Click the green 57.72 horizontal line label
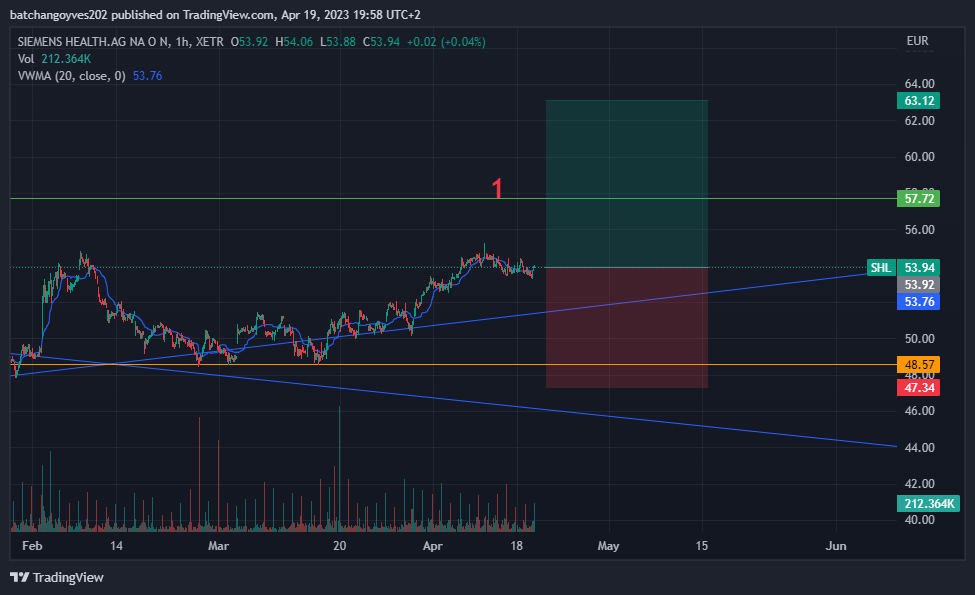Screen dimensions: 975x595 click(918, 199)
